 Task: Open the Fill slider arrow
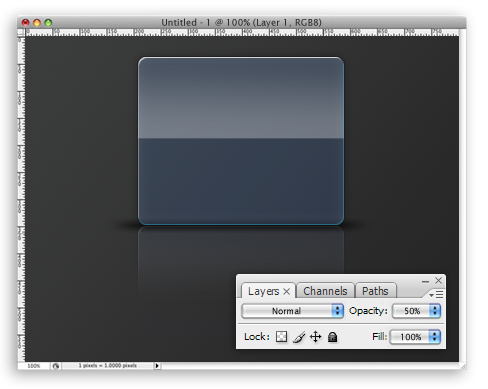click(434, 337)
